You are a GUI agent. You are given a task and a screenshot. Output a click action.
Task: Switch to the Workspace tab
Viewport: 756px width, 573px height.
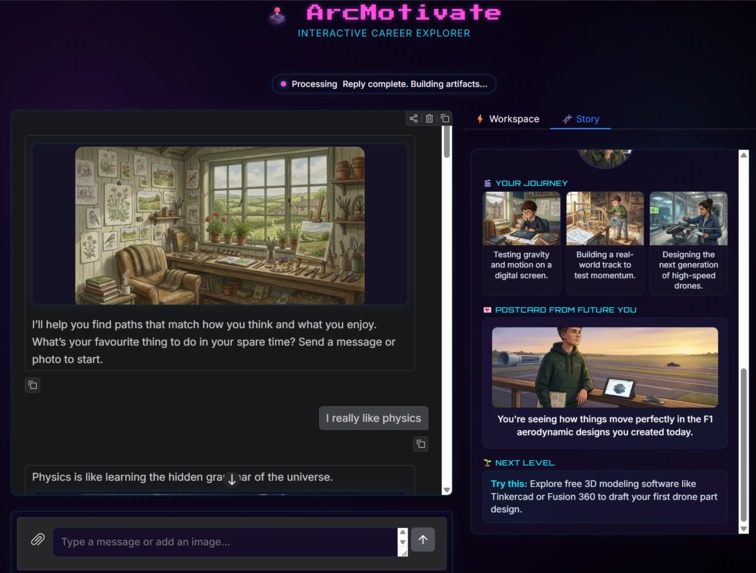pyautogui.click(x=508, y=119)
